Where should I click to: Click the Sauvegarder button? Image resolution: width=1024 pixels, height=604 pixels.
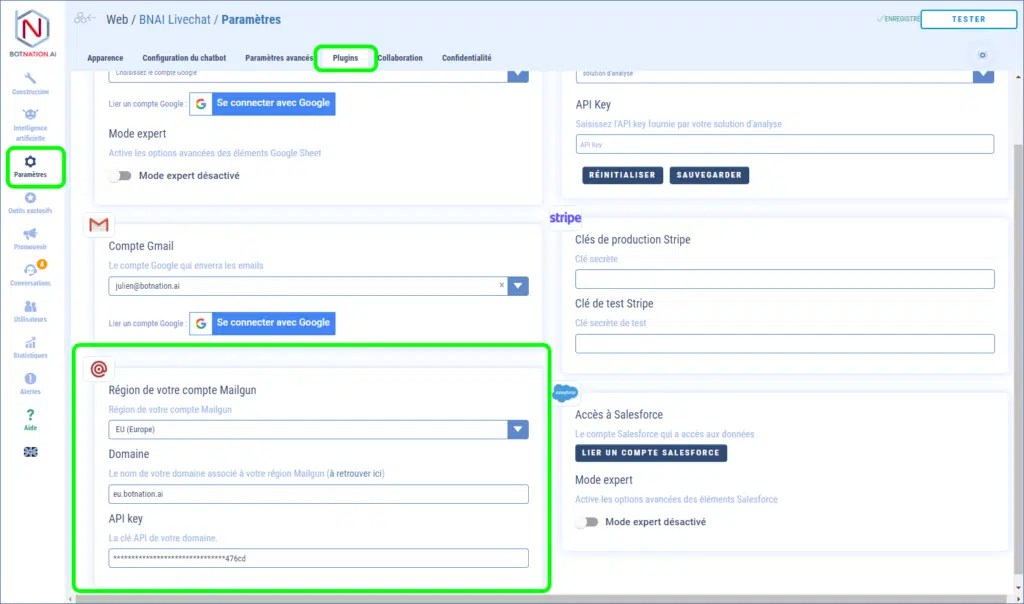click(709, 175)
